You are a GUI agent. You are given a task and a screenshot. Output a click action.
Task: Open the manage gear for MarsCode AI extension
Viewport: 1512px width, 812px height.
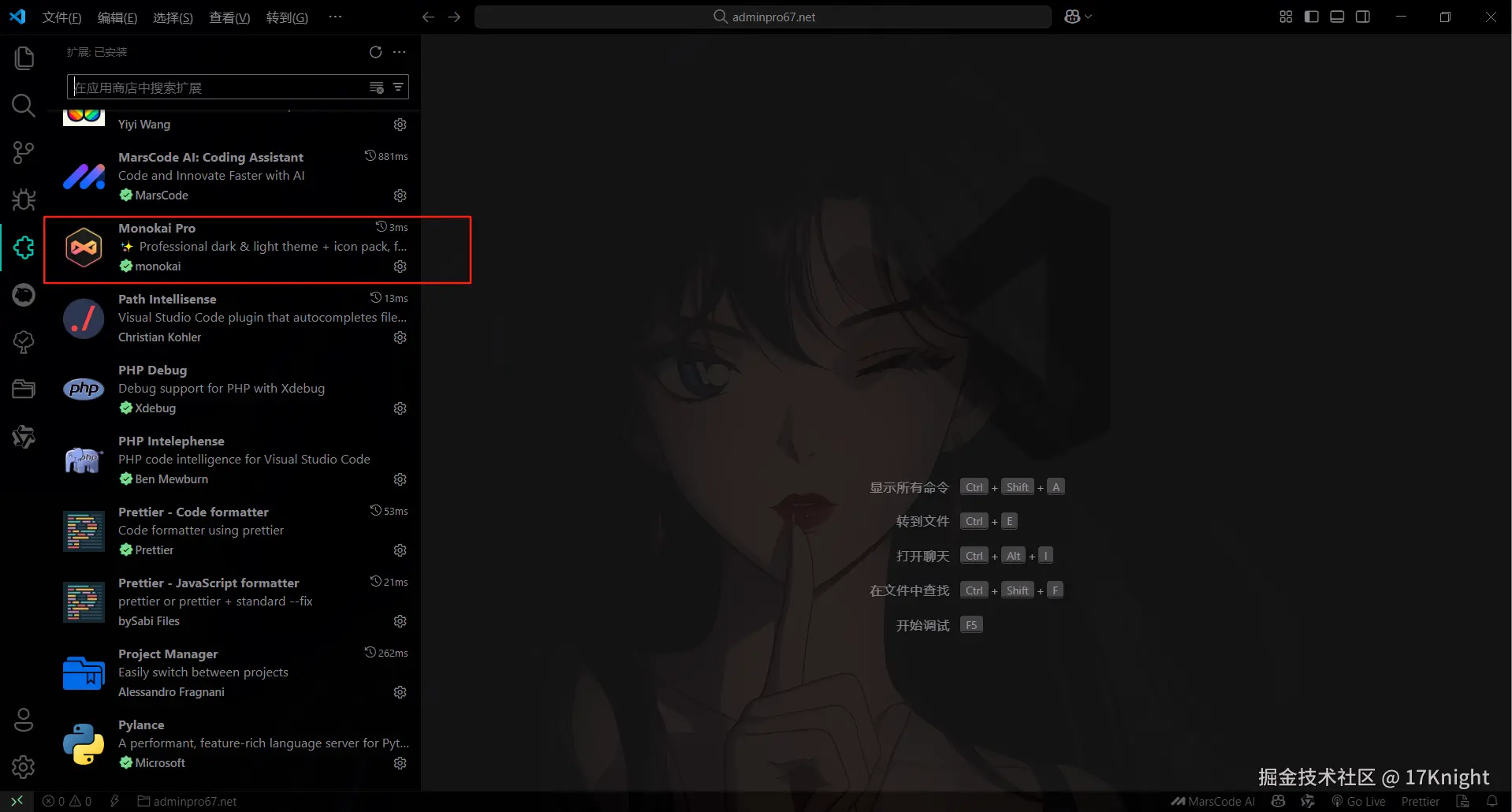tap(400, 196)
